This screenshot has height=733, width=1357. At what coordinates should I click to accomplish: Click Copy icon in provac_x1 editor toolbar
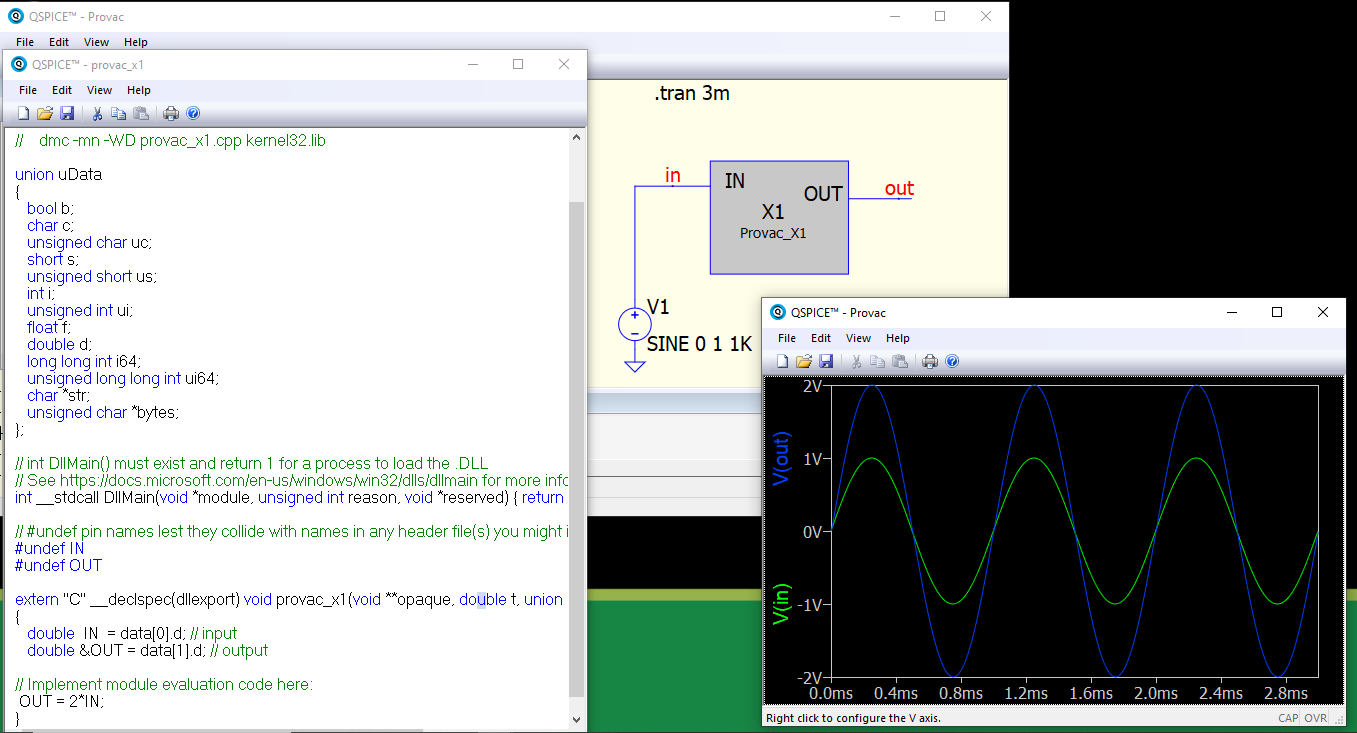tap(119, 113)
